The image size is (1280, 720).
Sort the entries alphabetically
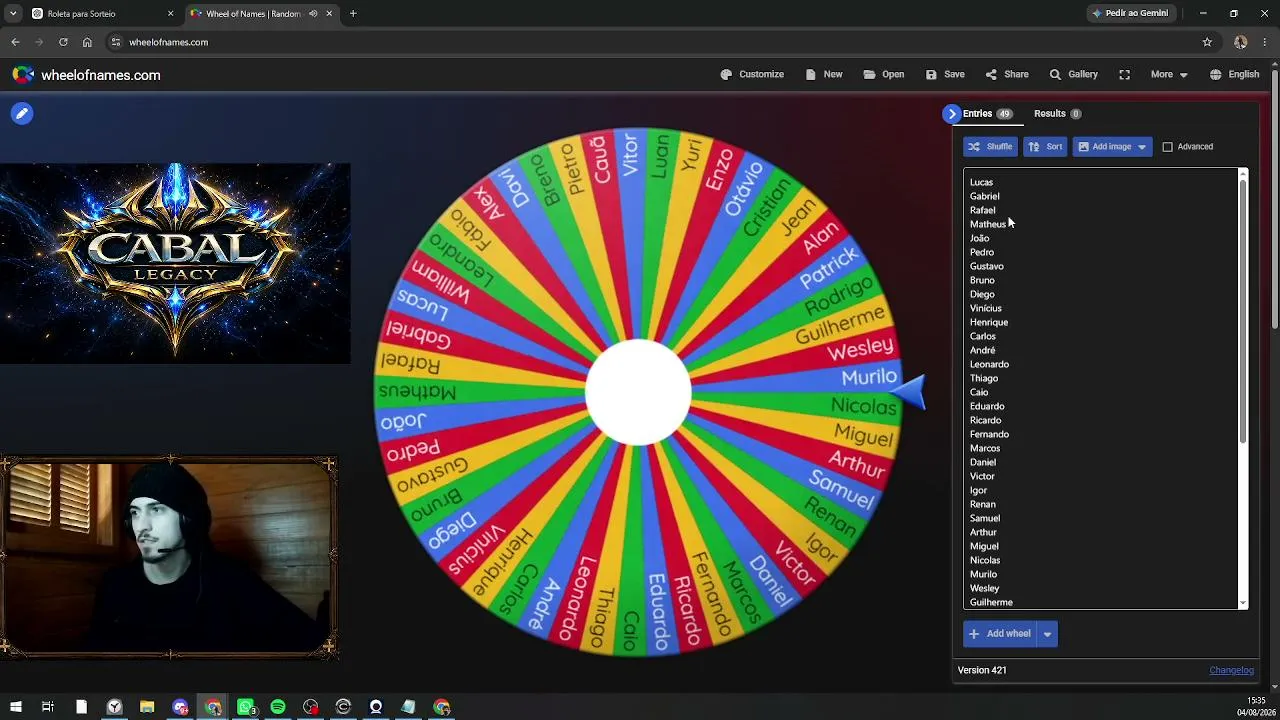point(1045,147)
